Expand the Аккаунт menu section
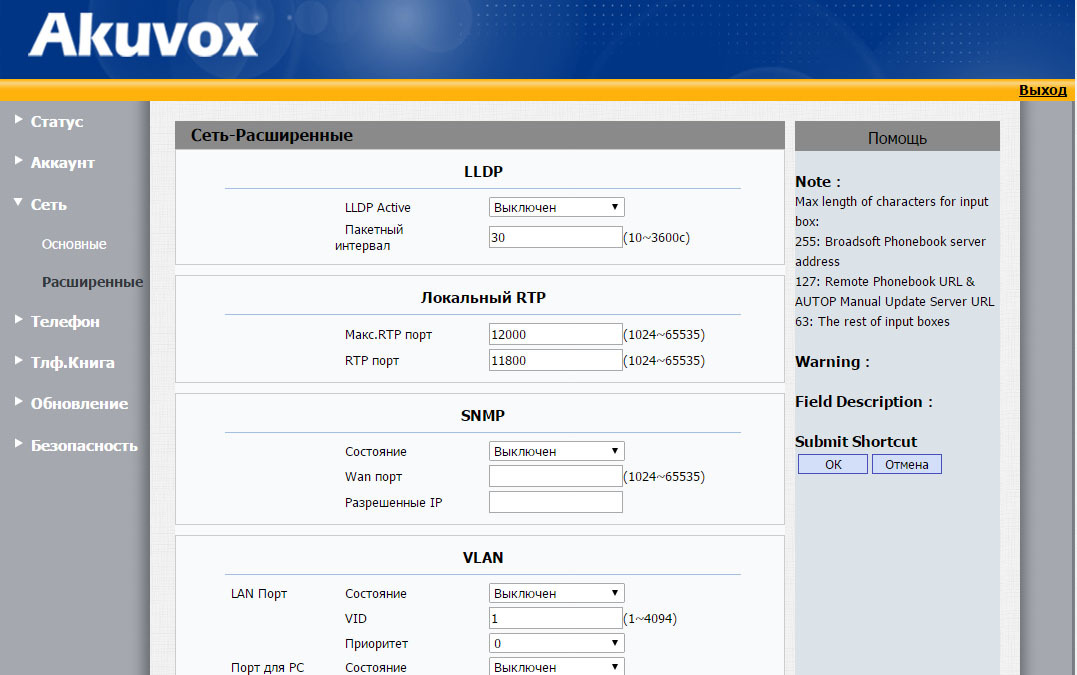Viewport: 1077px width, 675px height. point(62,163)
